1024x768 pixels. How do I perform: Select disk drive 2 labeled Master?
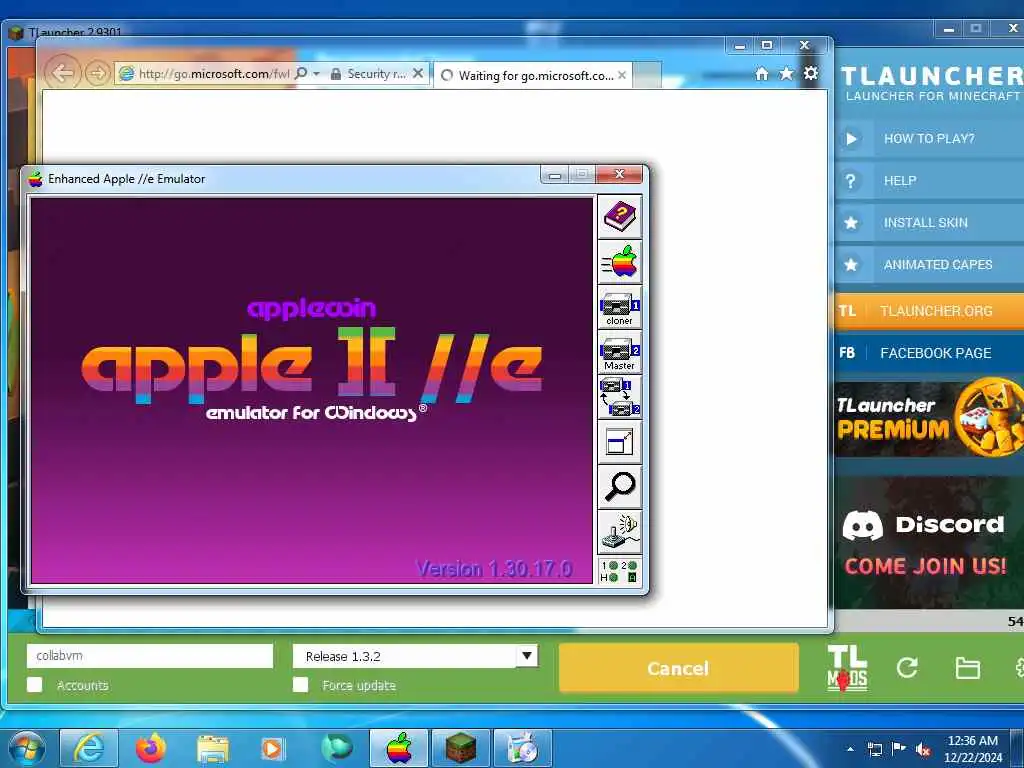[619, 352]
